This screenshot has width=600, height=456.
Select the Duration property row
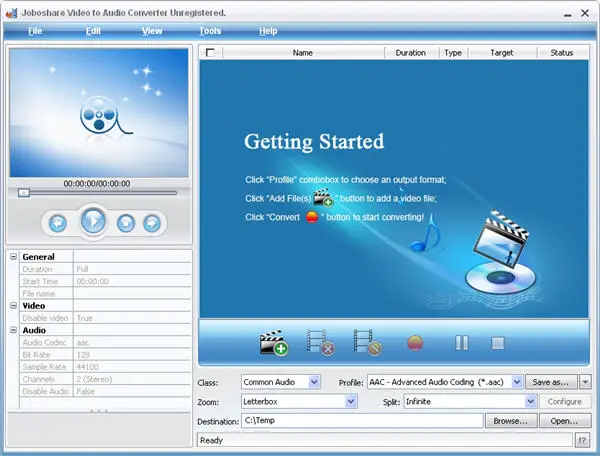pos(105,269)
